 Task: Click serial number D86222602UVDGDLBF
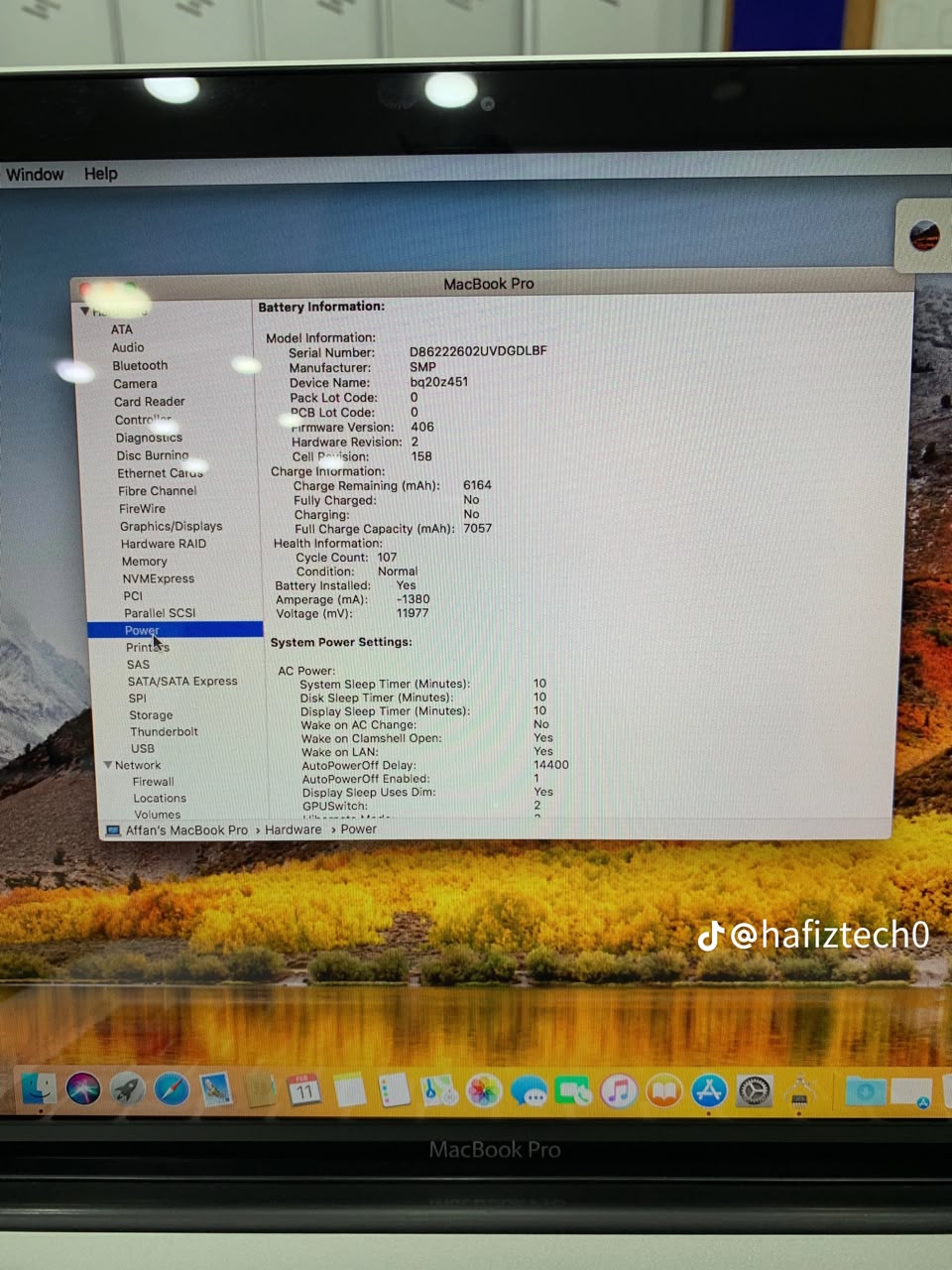click(478, 351)
